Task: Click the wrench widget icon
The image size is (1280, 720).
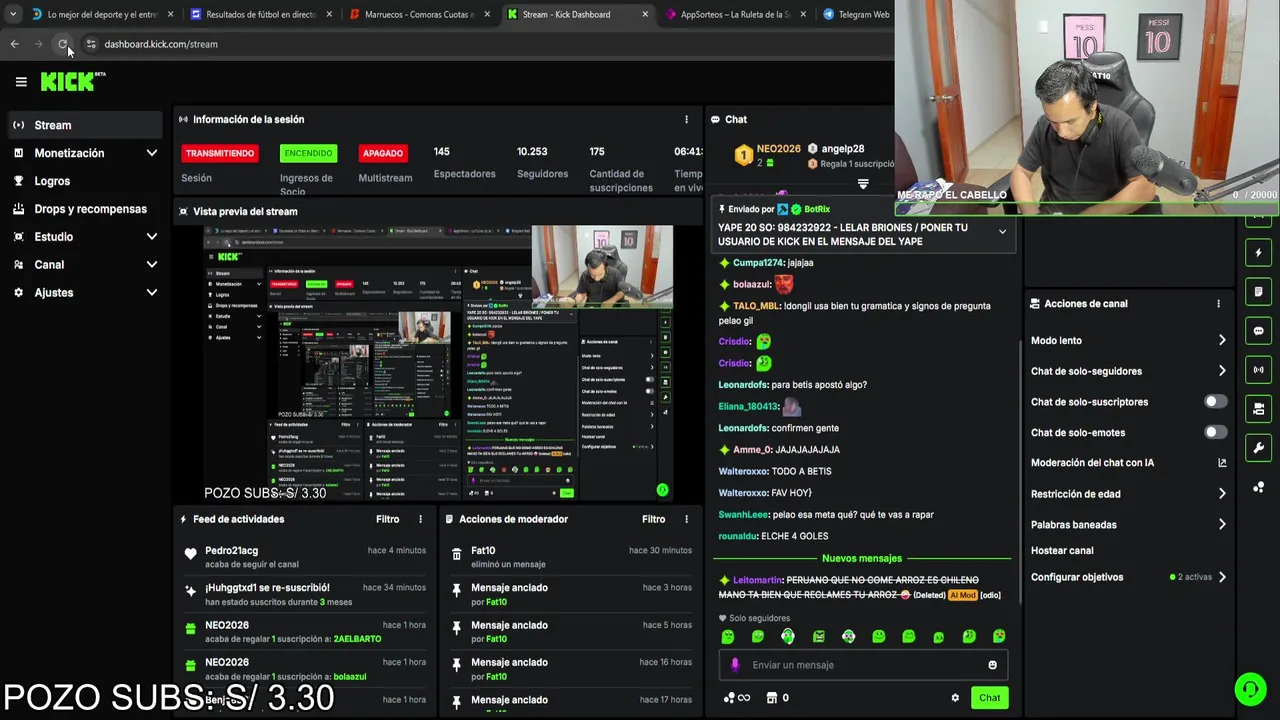Action: click(x=1258, y=448)
